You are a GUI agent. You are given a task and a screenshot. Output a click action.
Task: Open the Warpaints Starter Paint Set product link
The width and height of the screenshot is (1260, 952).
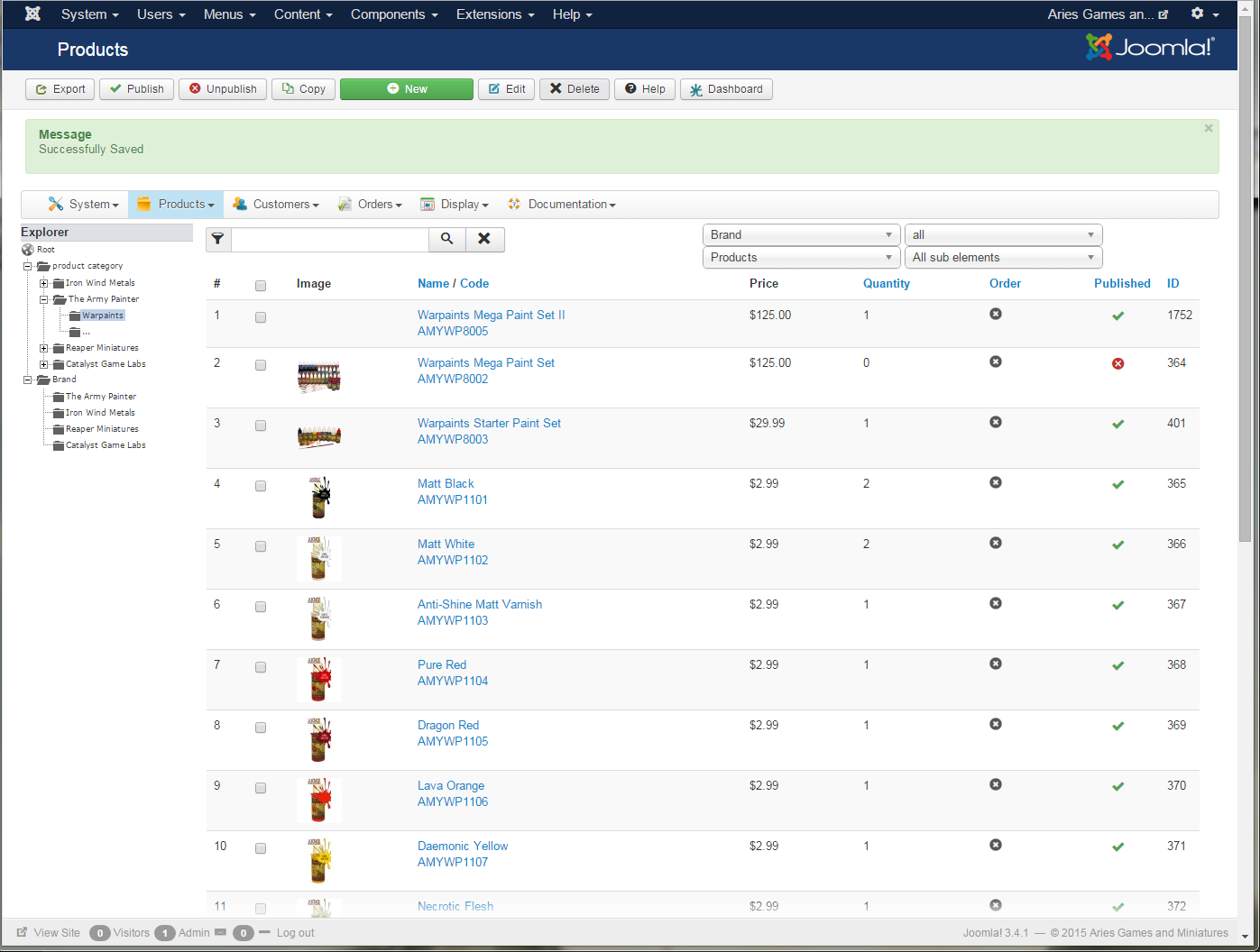click(489, 423)
